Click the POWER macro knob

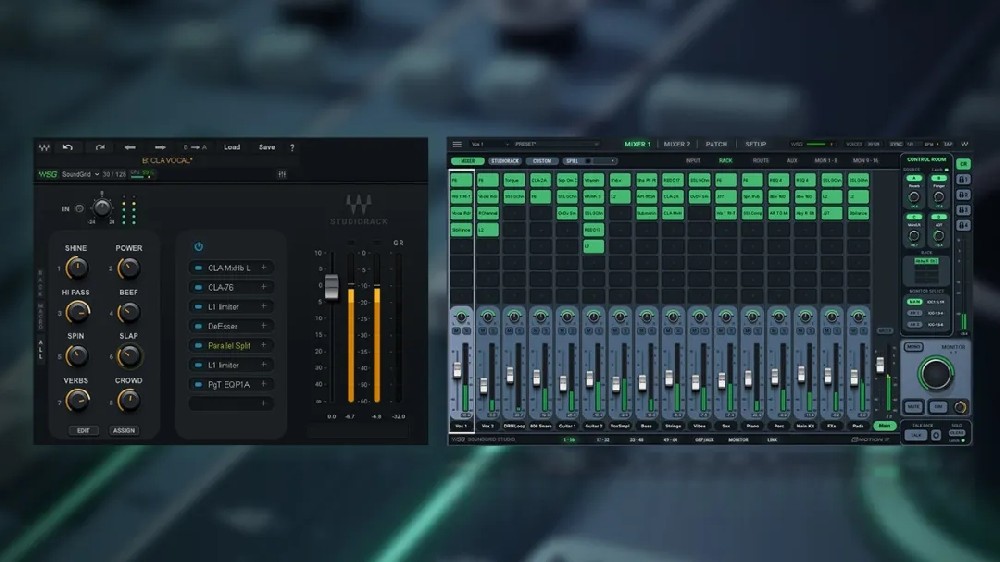[x=129, y=268]
